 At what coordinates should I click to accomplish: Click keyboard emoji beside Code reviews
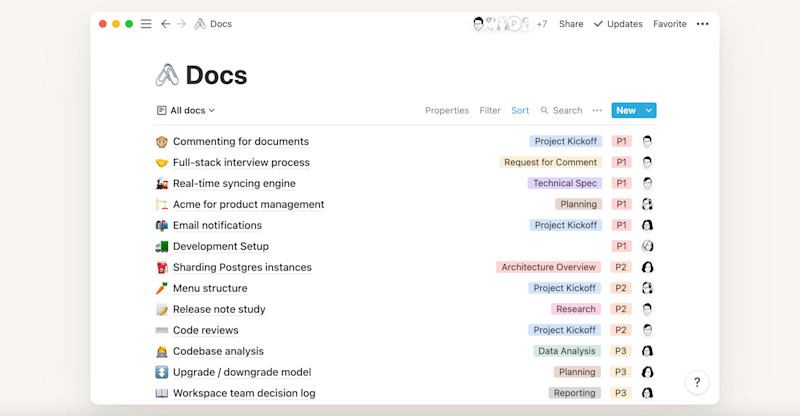[162, 330]
